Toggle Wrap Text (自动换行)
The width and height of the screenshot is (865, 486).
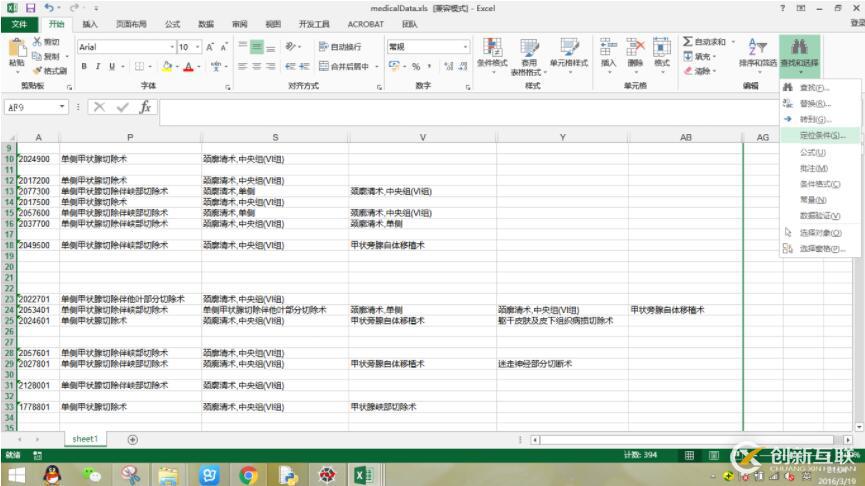(340, 47)
